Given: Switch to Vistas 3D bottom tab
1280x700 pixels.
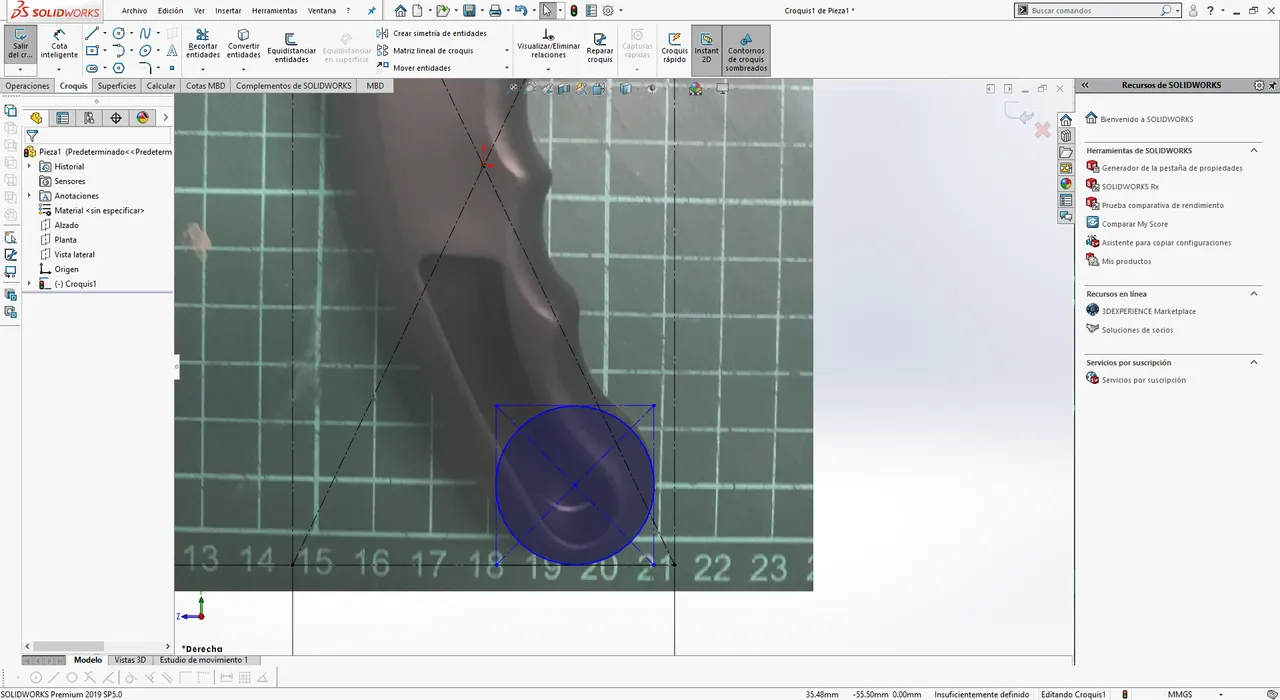Looking at the screenshot, I should 130,660.
